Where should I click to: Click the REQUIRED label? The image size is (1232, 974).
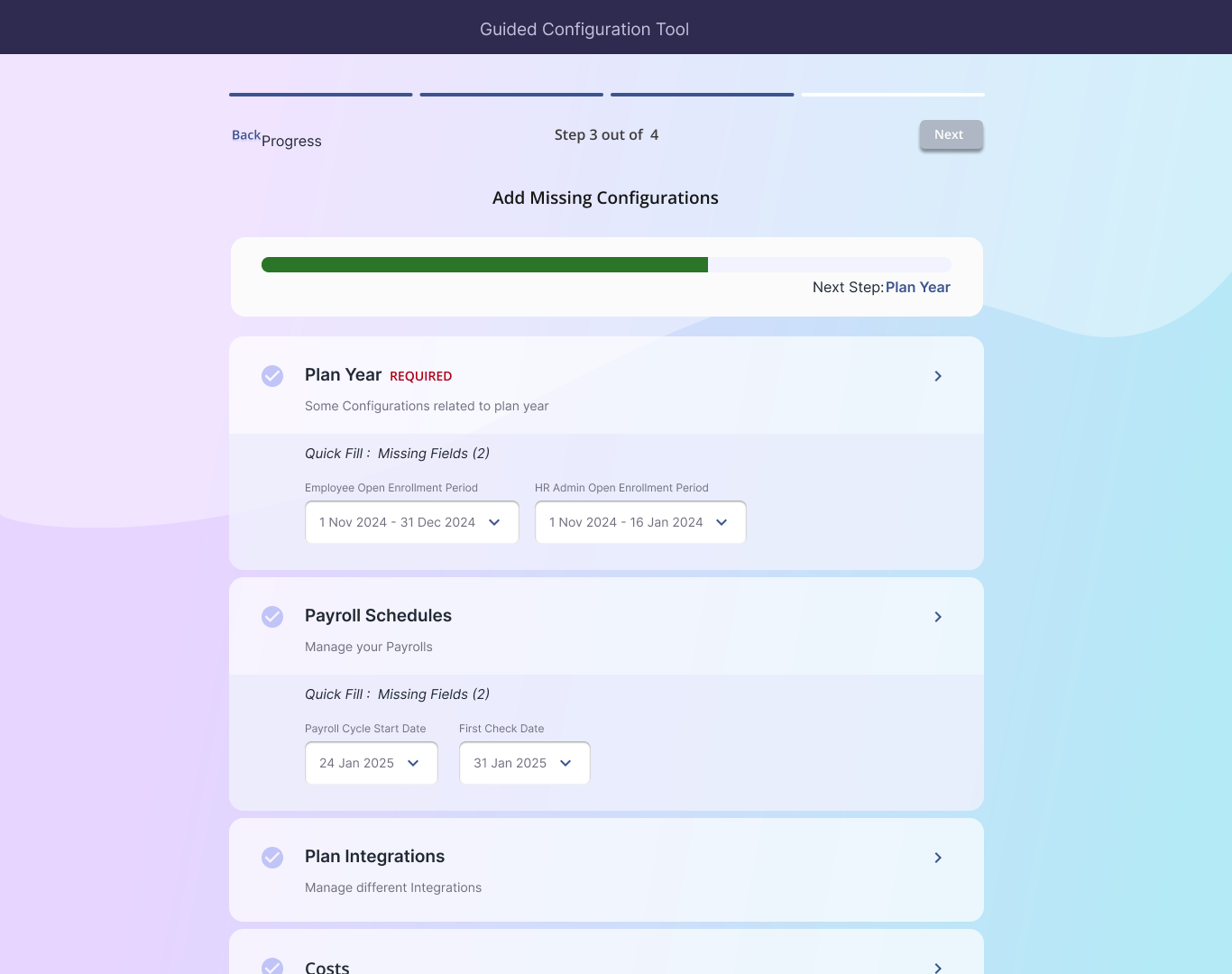(x=421, y=376)
